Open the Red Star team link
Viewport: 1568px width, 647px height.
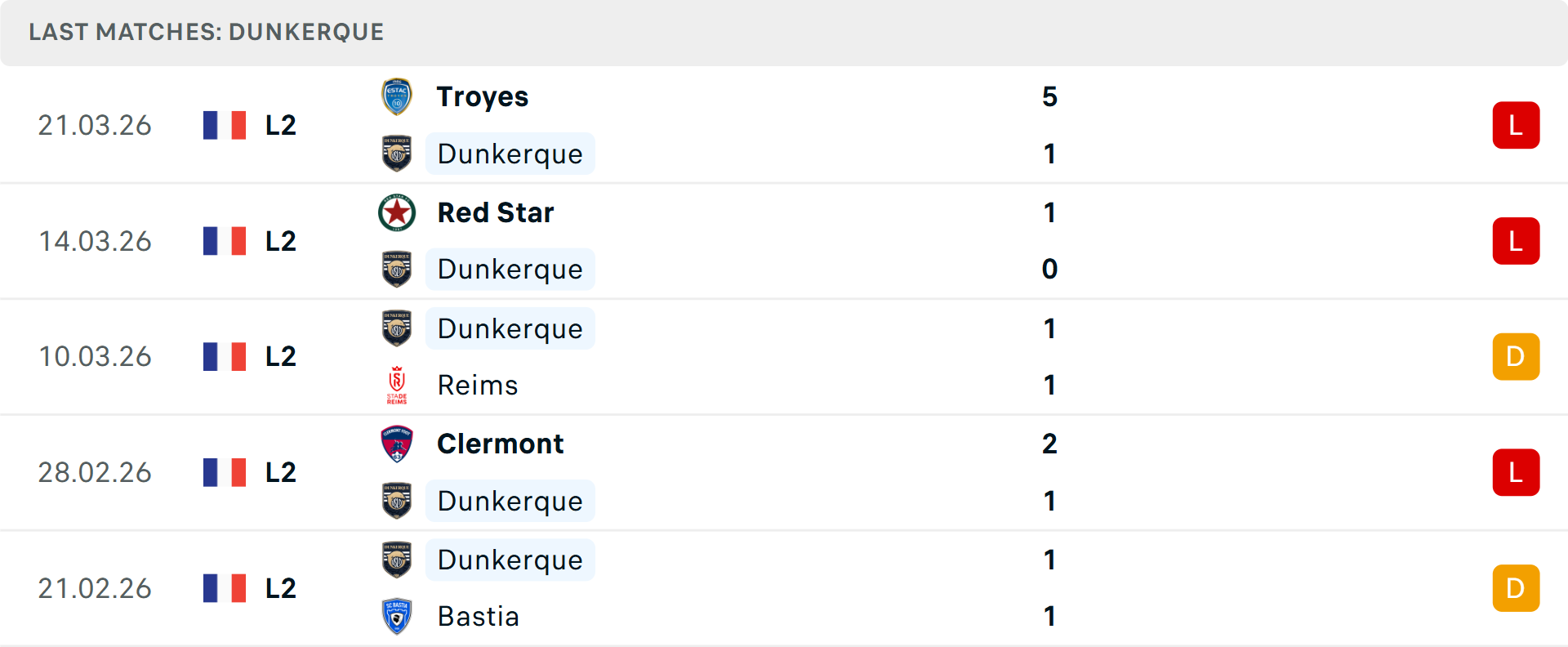click(496, 212)
